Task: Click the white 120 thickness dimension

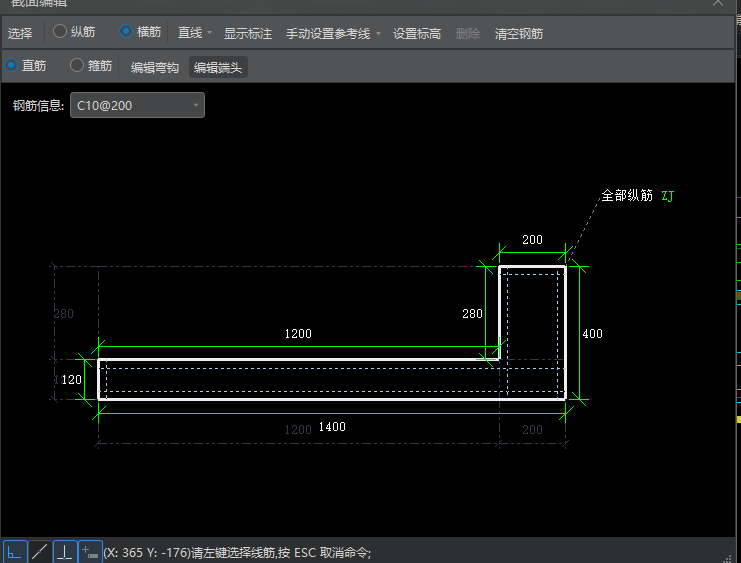Action: tap(71, 380)
